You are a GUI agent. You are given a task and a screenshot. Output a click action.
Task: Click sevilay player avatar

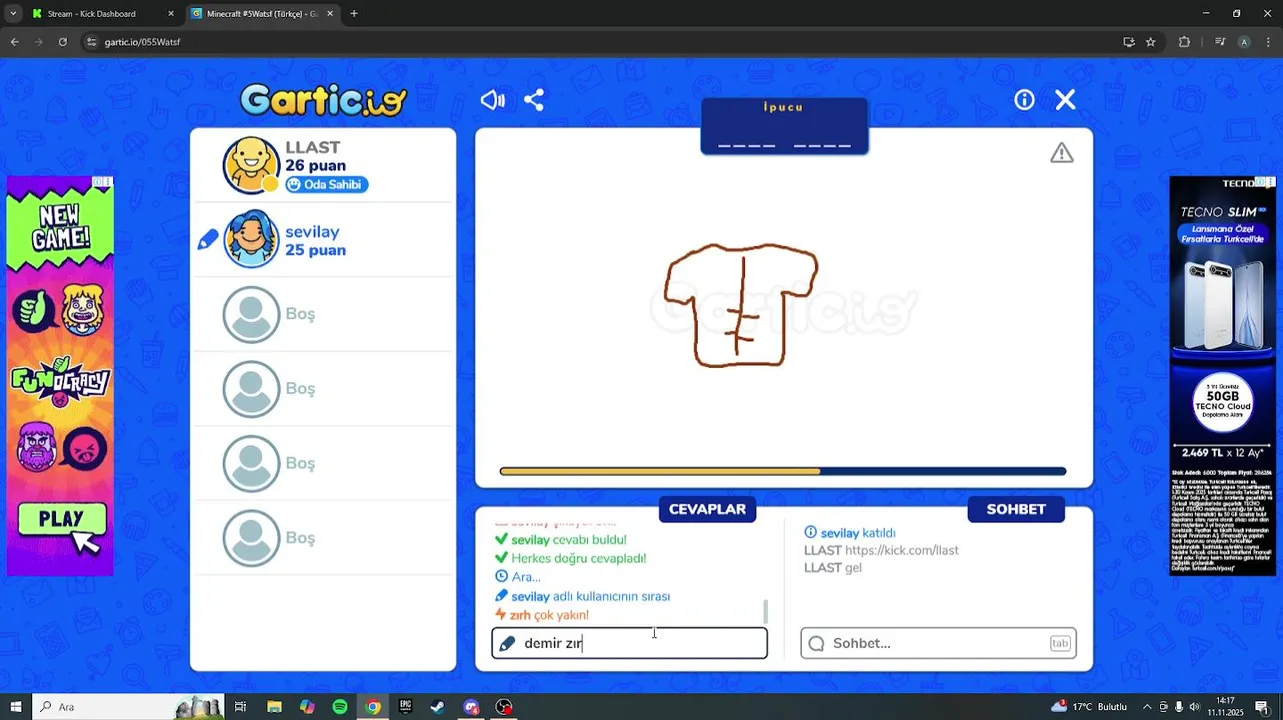point(251,239)
